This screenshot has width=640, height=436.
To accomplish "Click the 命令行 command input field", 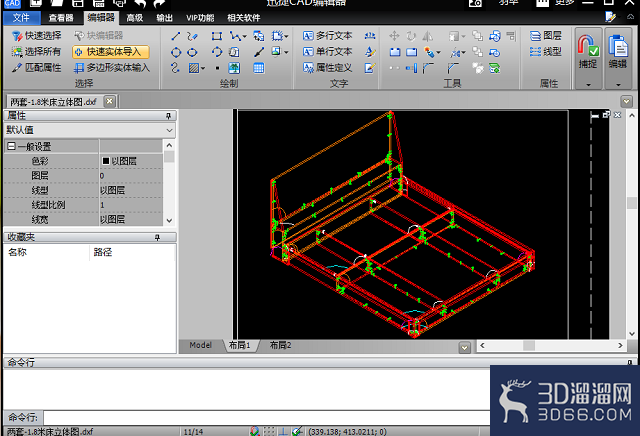I will (267, 418).
